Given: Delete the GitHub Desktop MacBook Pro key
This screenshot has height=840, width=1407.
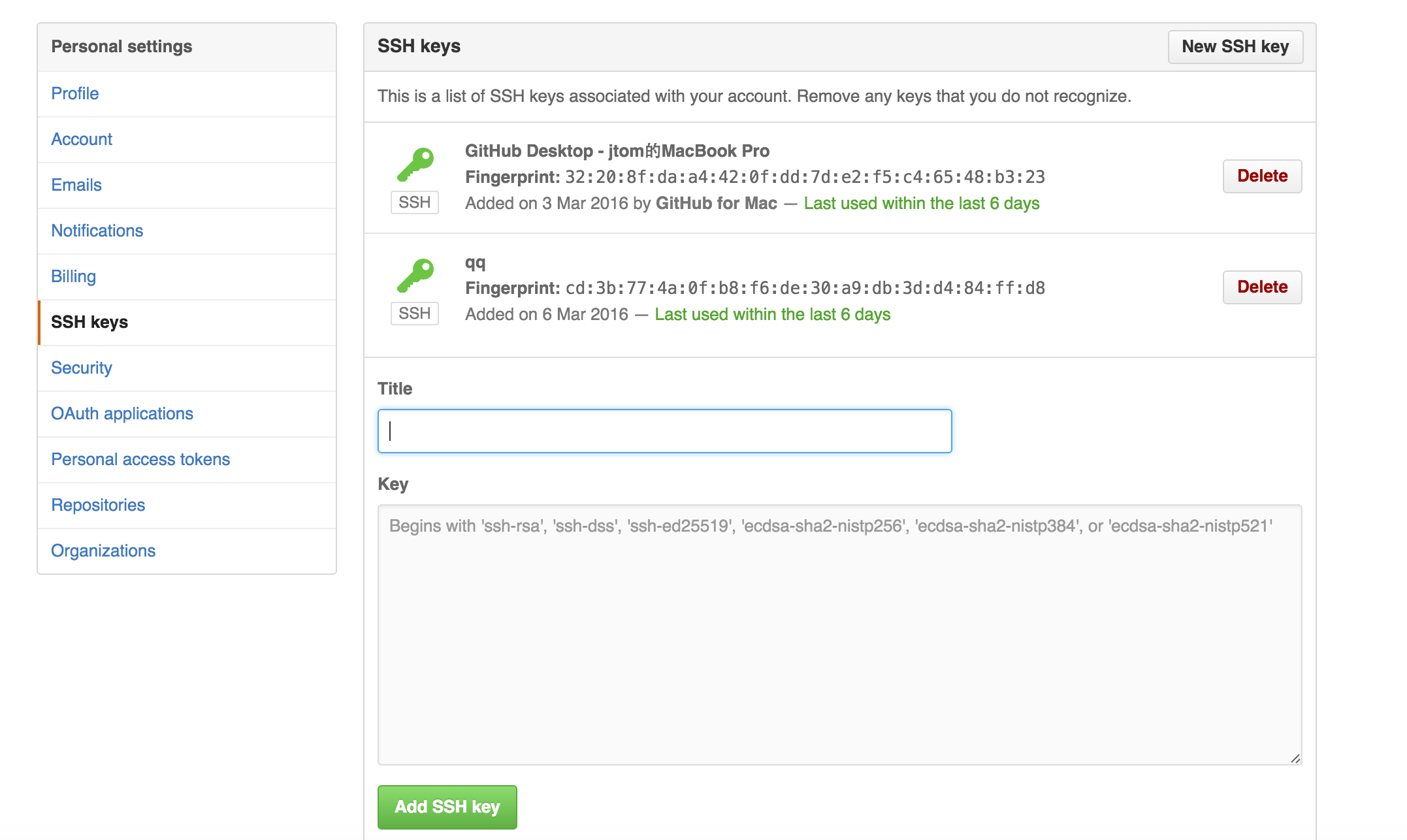Looking at the screenshot, I should 1262,176.
